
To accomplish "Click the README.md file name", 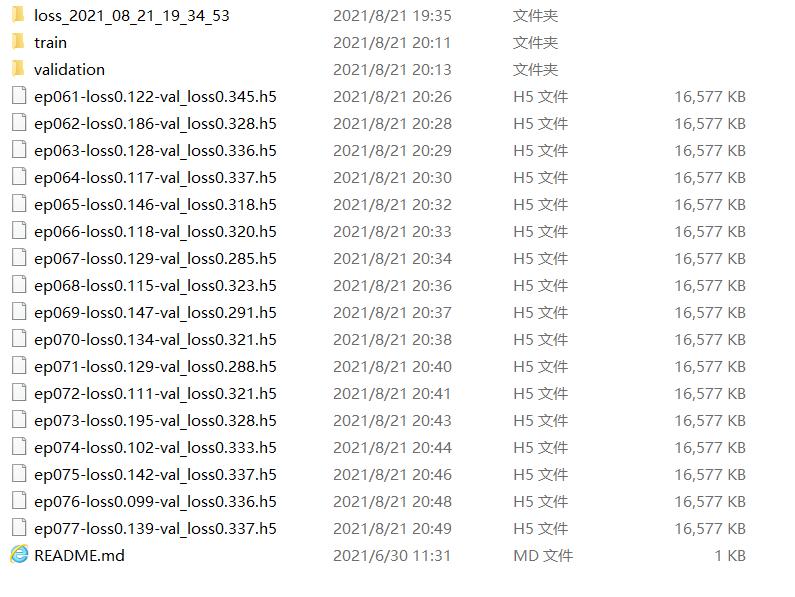I will tap(79, 555).
